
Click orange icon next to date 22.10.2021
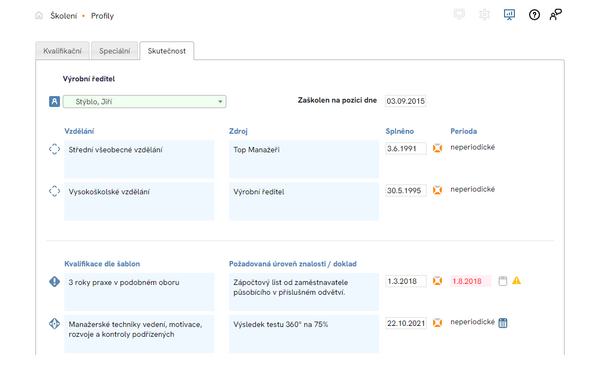(x=437, y=323)
